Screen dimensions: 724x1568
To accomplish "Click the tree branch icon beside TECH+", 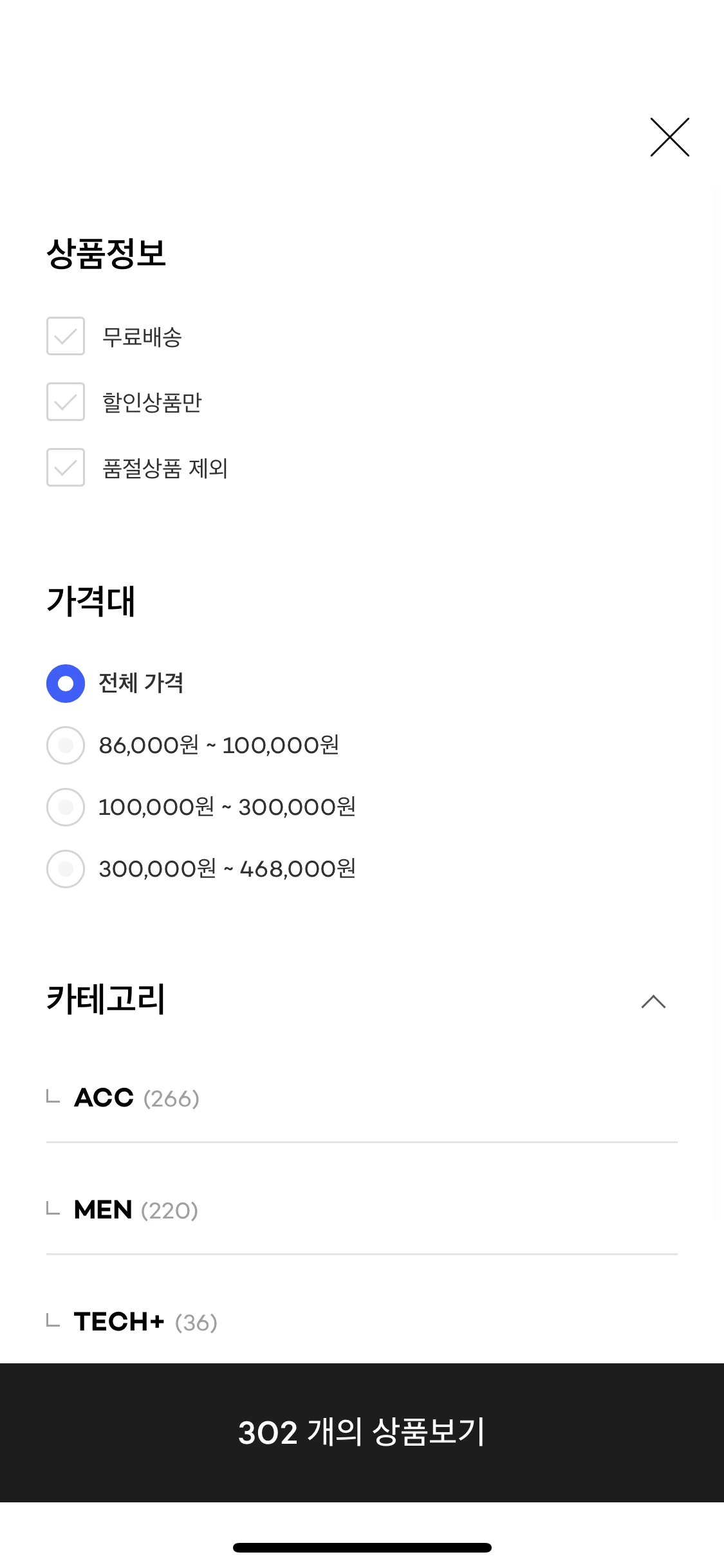I will click(53, 1320).
